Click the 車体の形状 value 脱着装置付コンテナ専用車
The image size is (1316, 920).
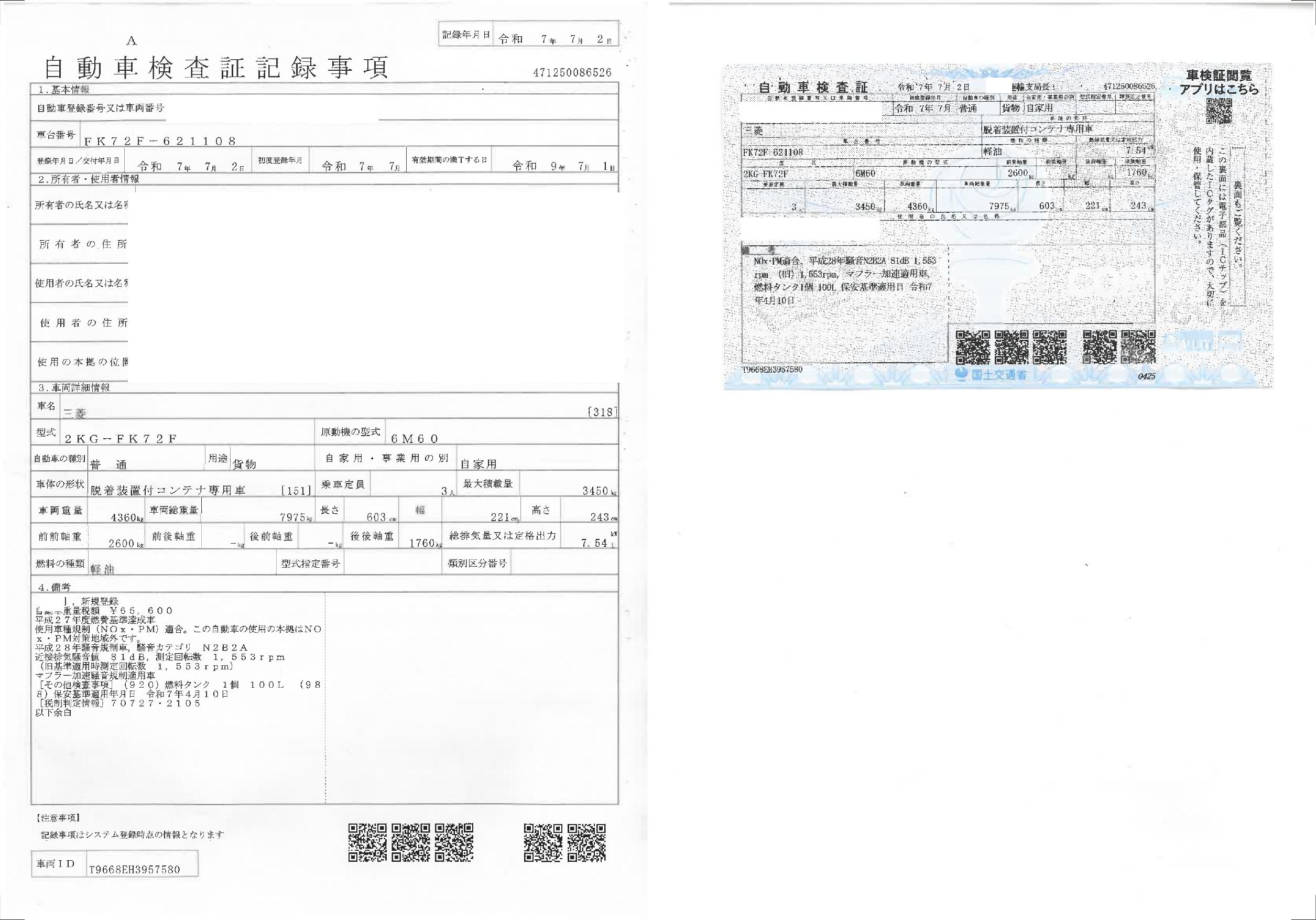[168, 490]
